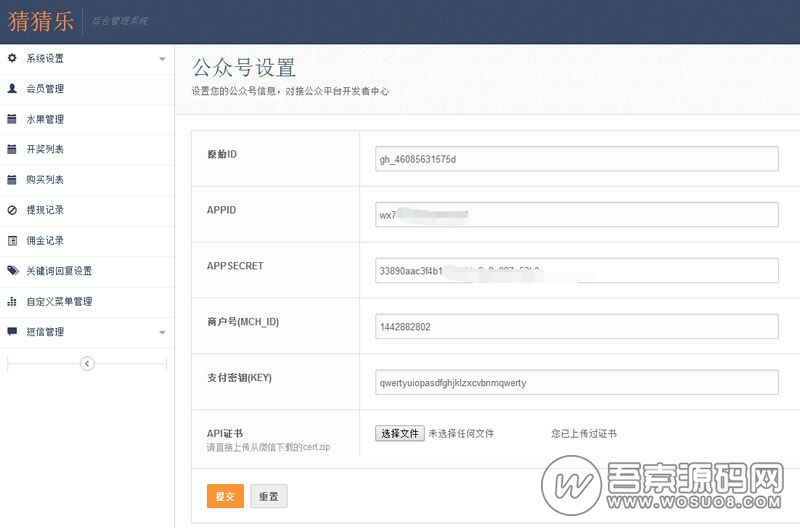Click 选择文件 to upload the API certificate
This screenshot has height=528, width=800.
(x=400, y=433)
